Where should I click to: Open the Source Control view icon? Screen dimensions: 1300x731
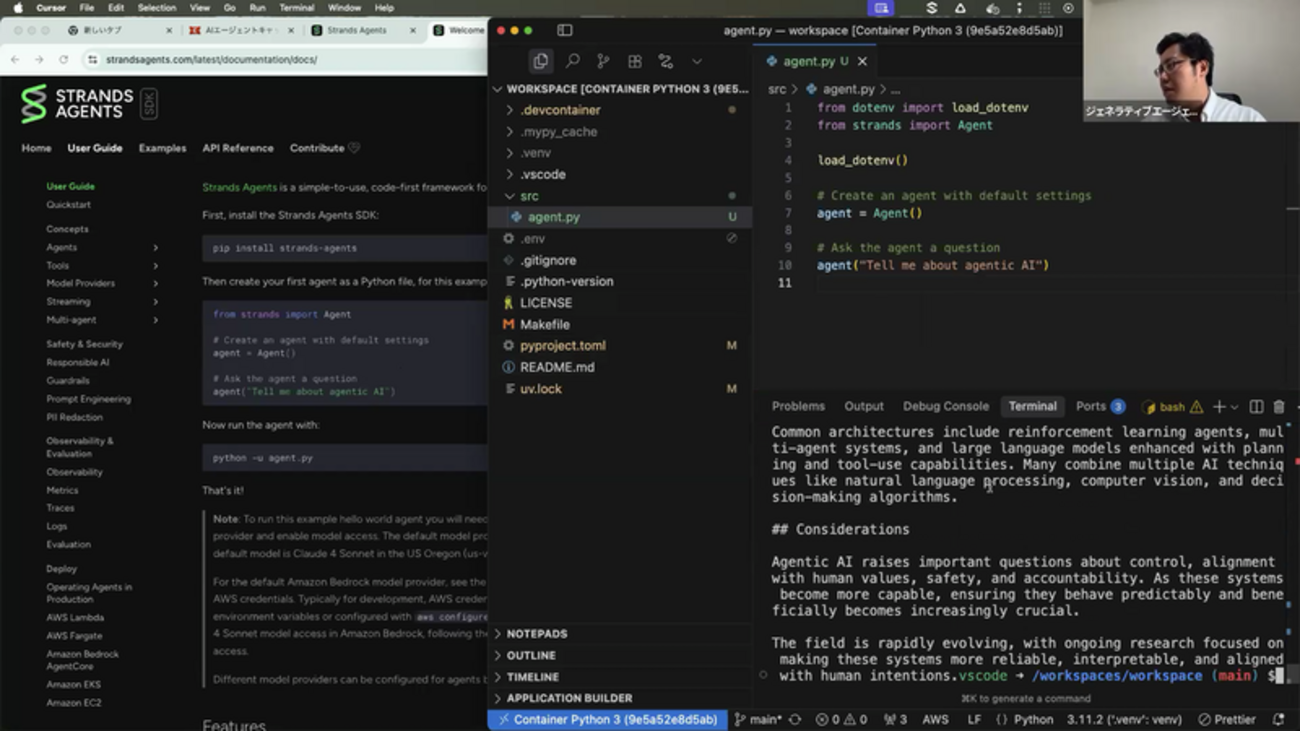[x=603, y=61]
